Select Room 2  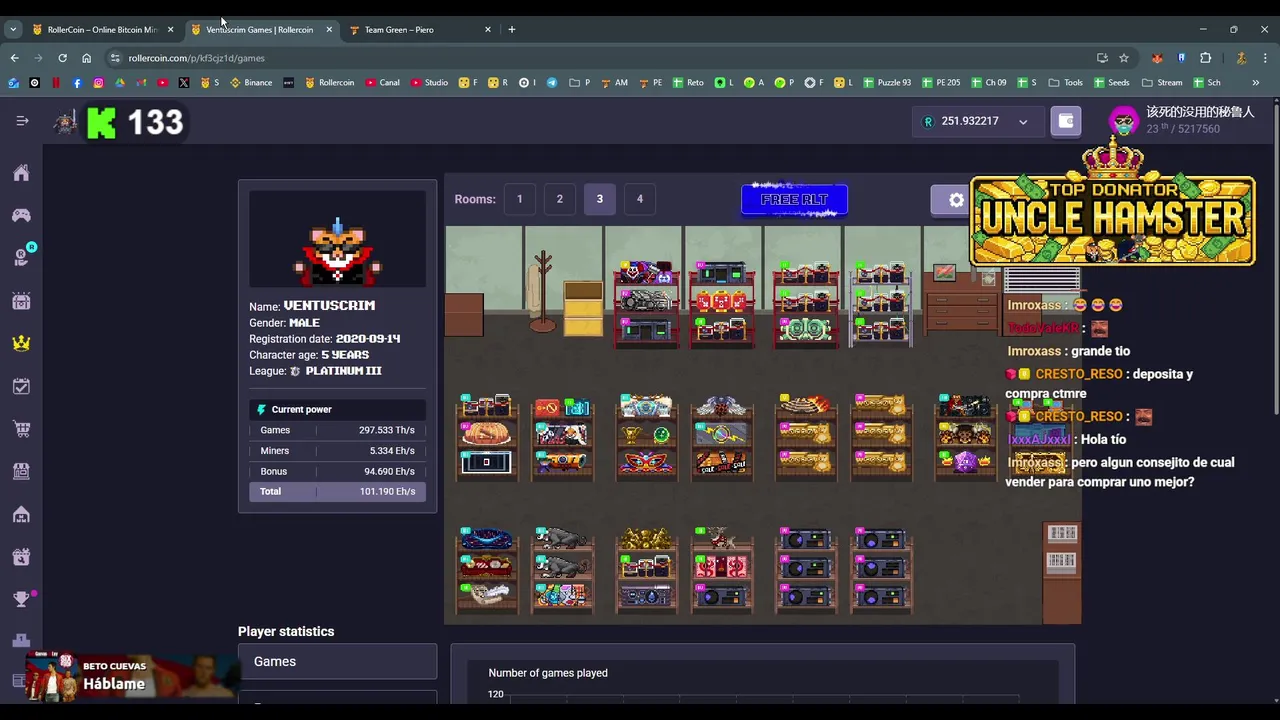click(560, 199)
